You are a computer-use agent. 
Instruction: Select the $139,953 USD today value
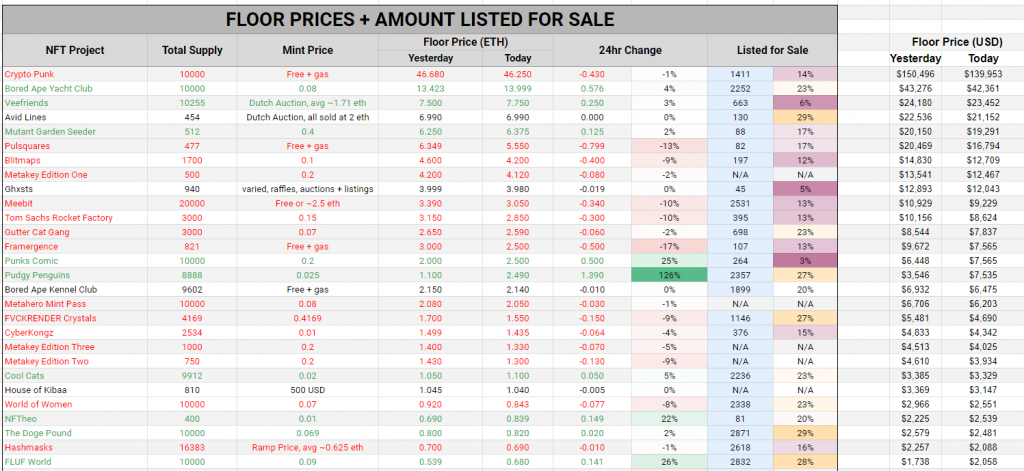coord(983,74)
